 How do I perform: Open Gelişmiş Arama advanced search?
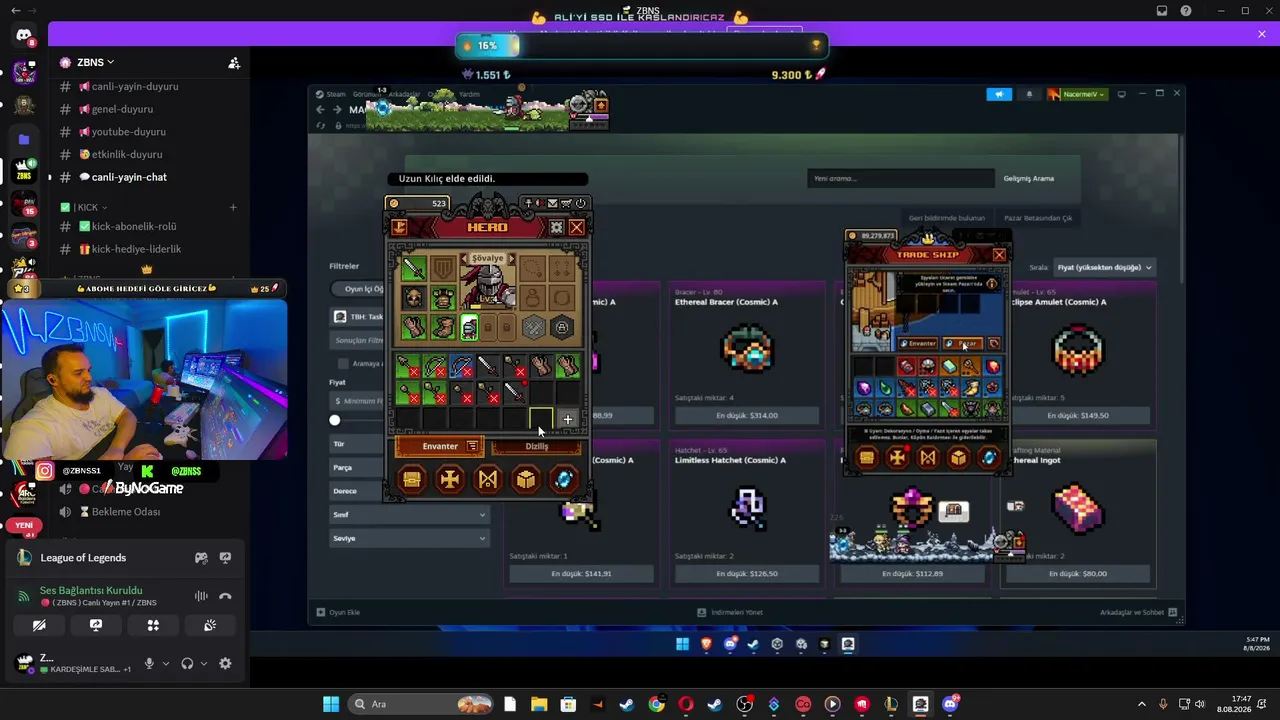tap(1029, 179)
